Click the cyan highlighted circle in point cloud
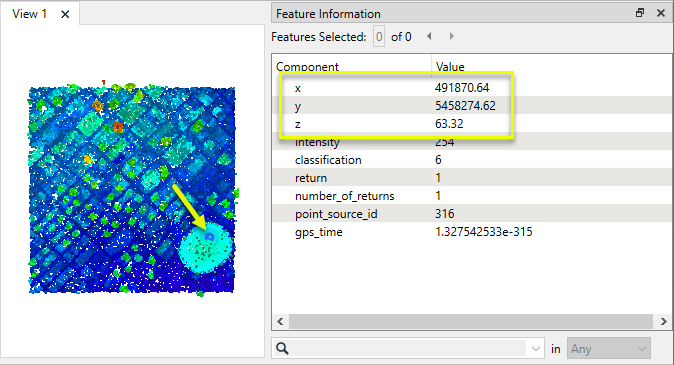 tap(206, 248)
